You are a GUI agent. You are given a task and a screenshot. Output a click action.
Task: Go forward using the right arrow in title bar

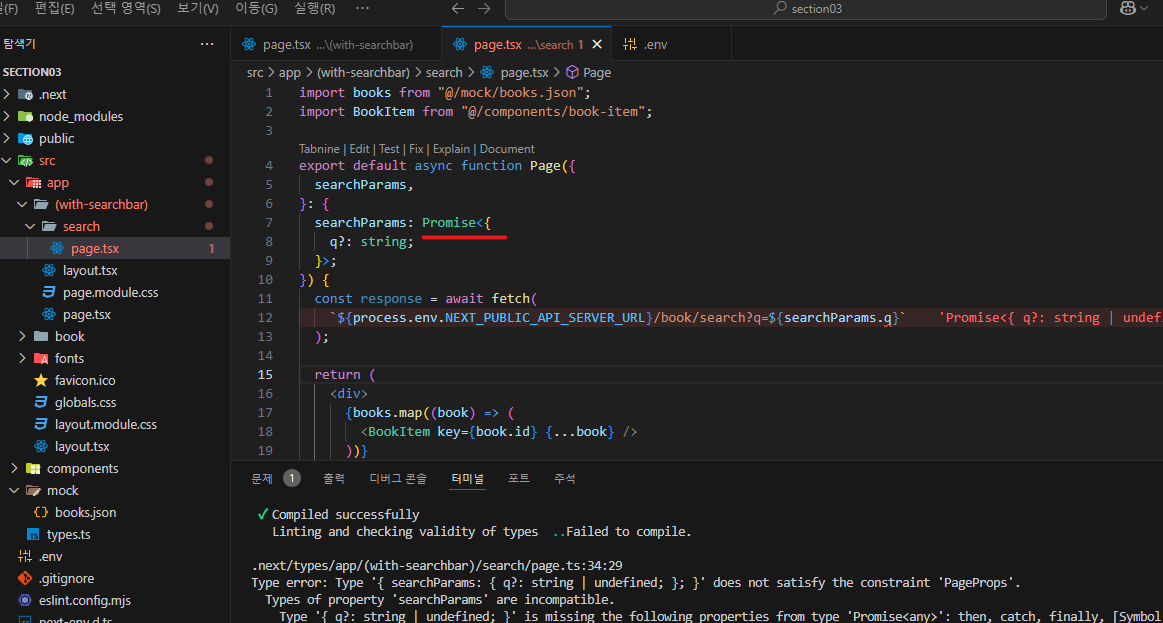[484, 9]
